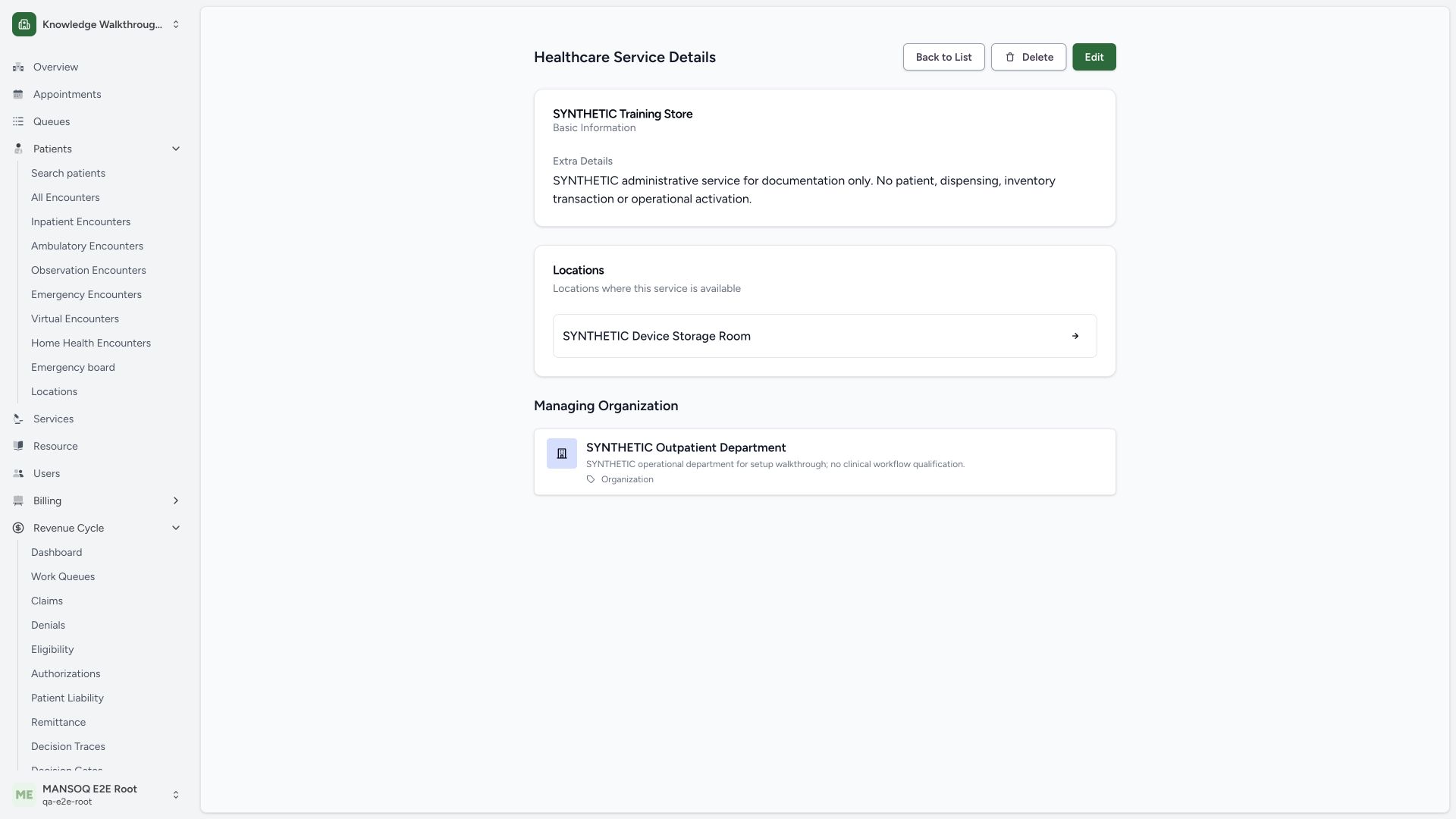Go to Virtual Encounters

(x=75, y=318)
